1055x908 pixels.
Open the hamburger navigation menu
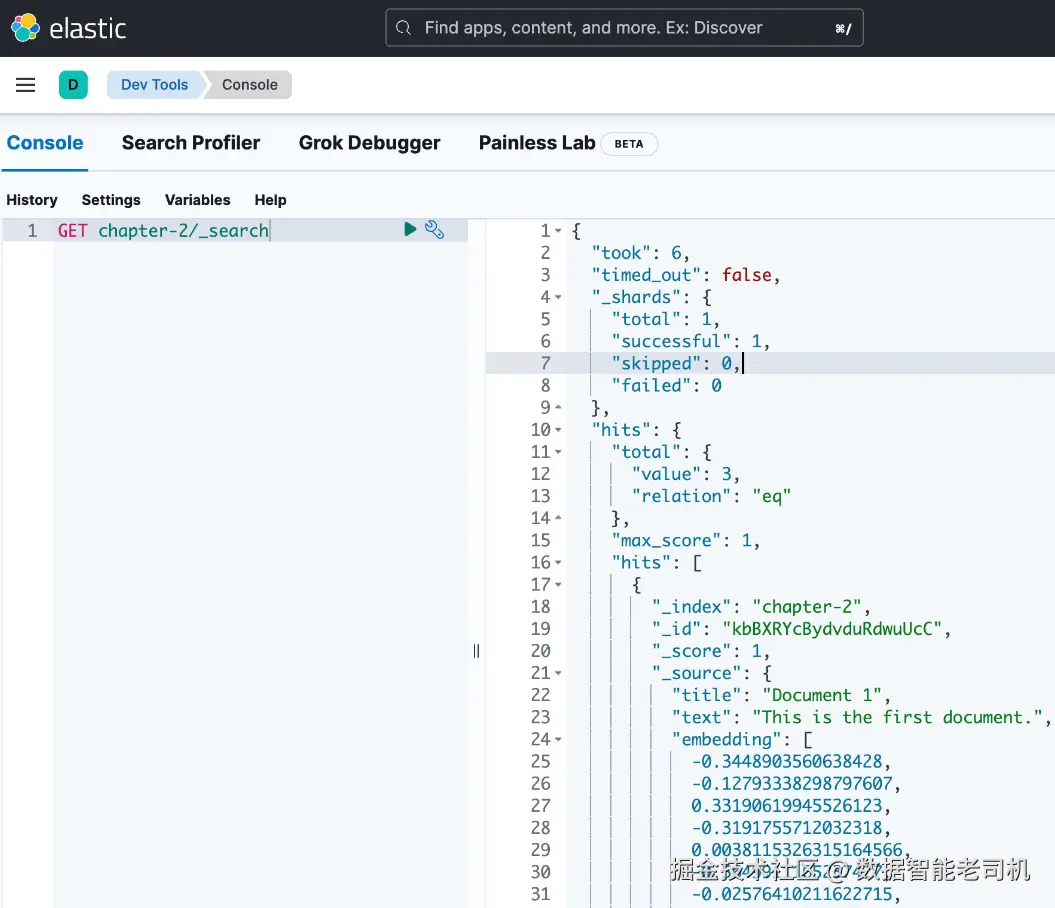point(26,85)
